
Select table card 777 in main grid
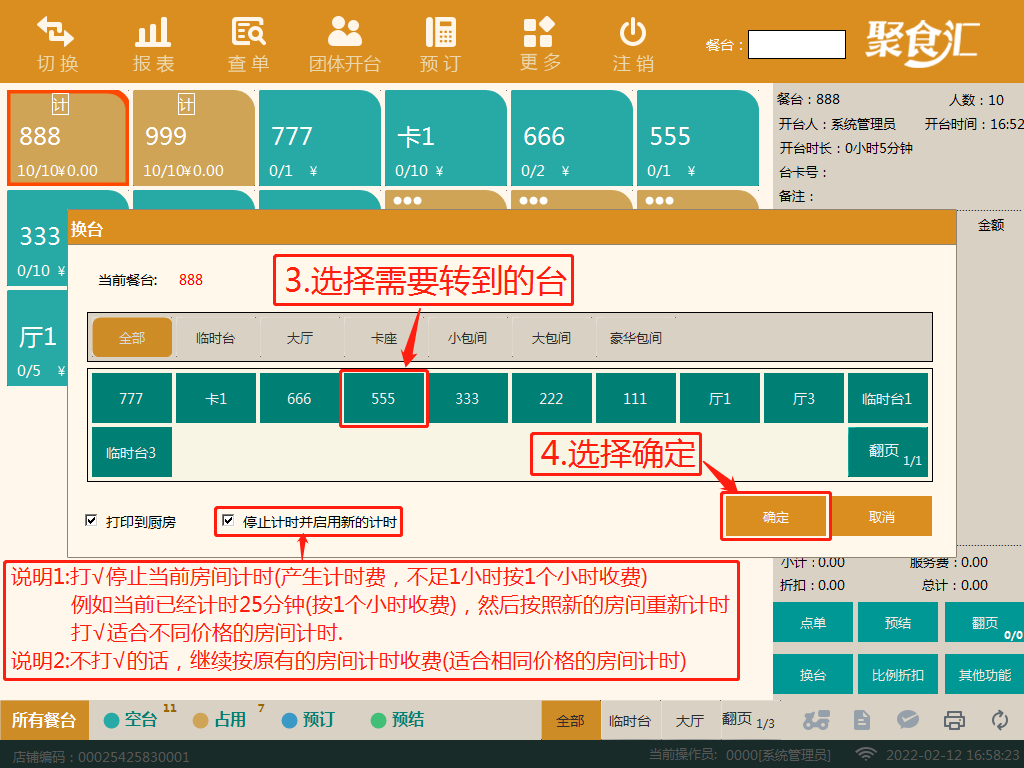pos(320,138)
